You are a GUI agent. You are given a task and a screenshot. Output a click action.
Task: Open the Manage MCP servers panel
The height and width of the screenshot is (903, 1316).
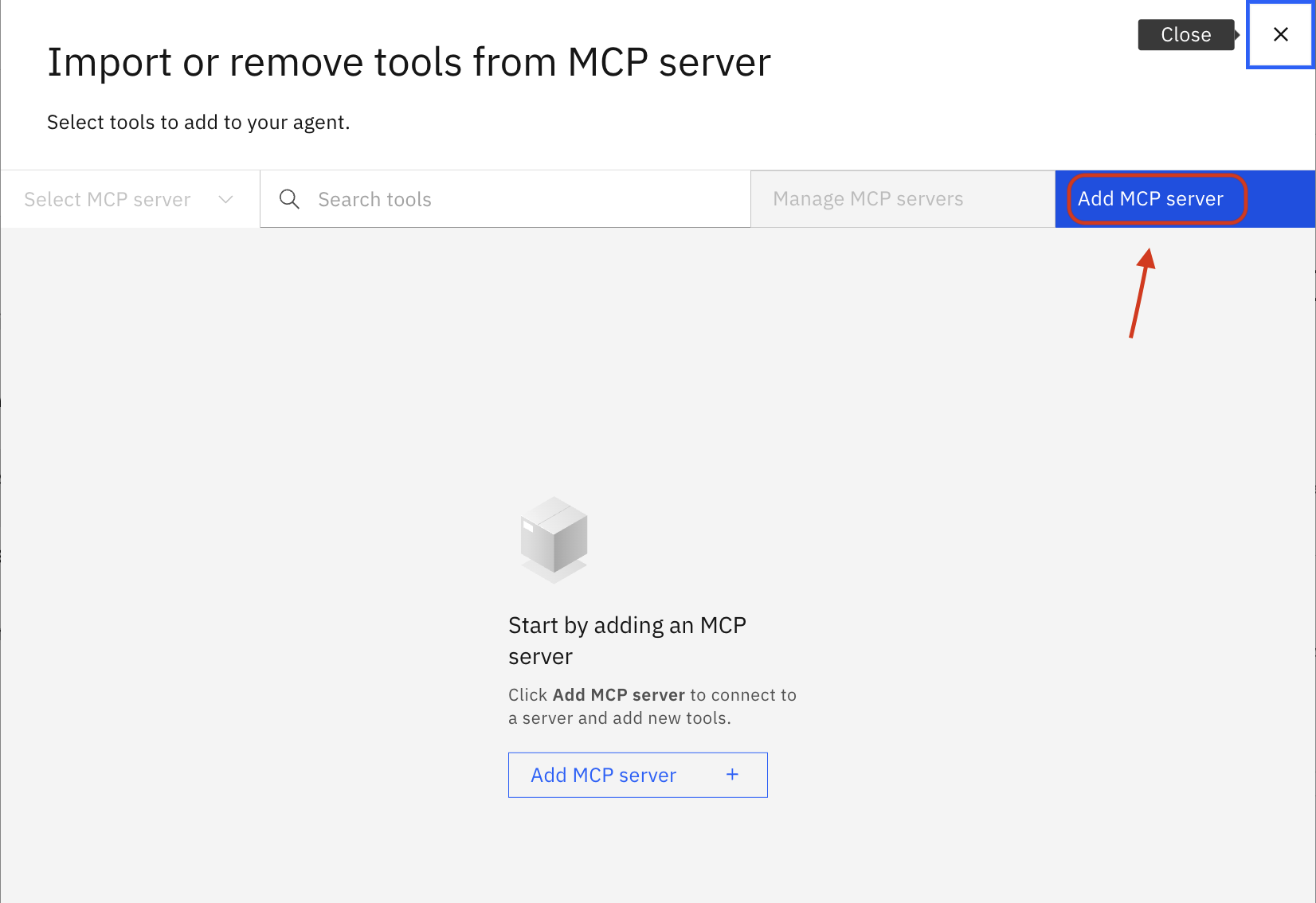coord(868,198)
